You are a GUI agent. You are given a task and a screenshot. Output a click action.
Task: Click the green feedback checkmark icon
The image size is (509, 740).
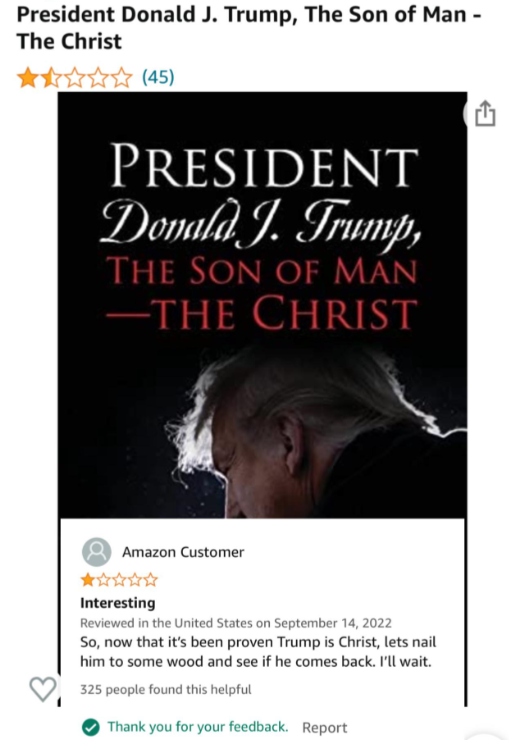coord(91,727)
